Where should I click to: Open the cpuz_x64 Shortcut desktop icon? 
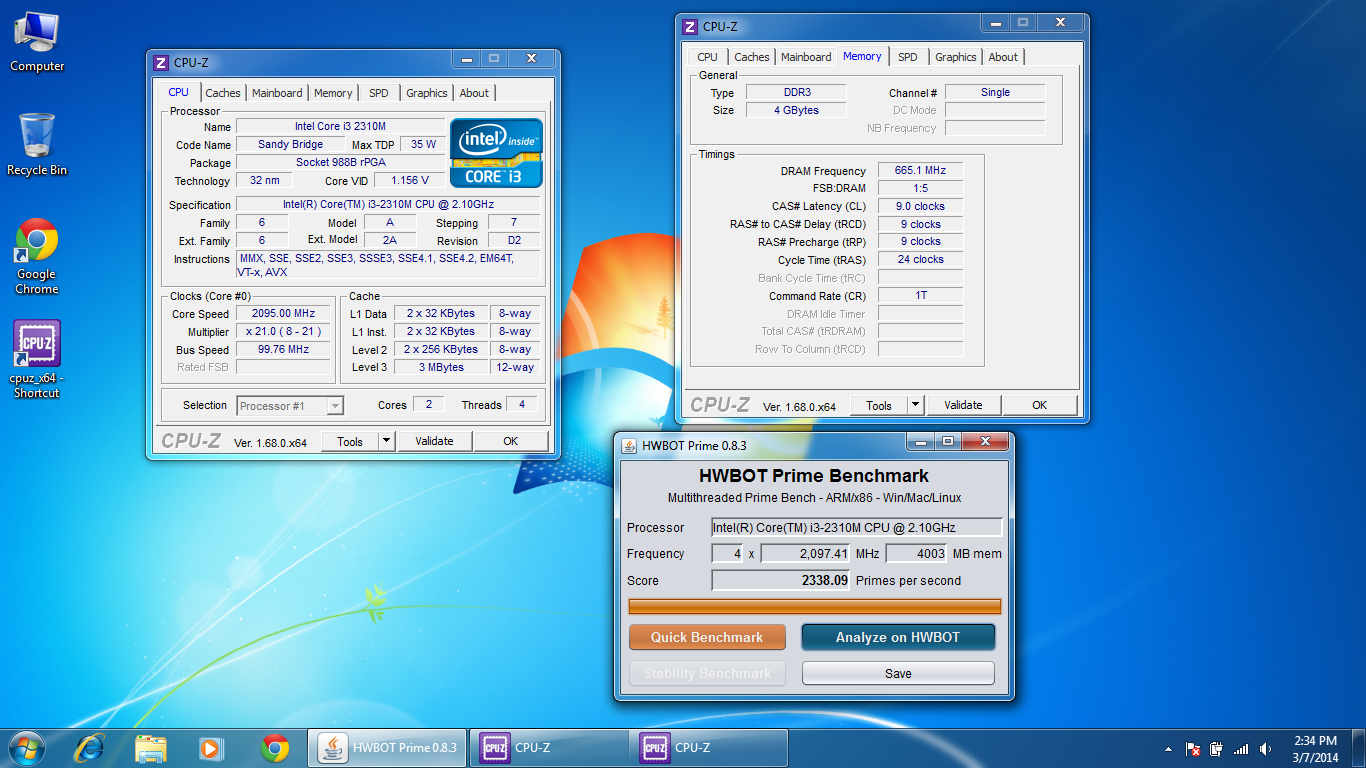point(37,360)
